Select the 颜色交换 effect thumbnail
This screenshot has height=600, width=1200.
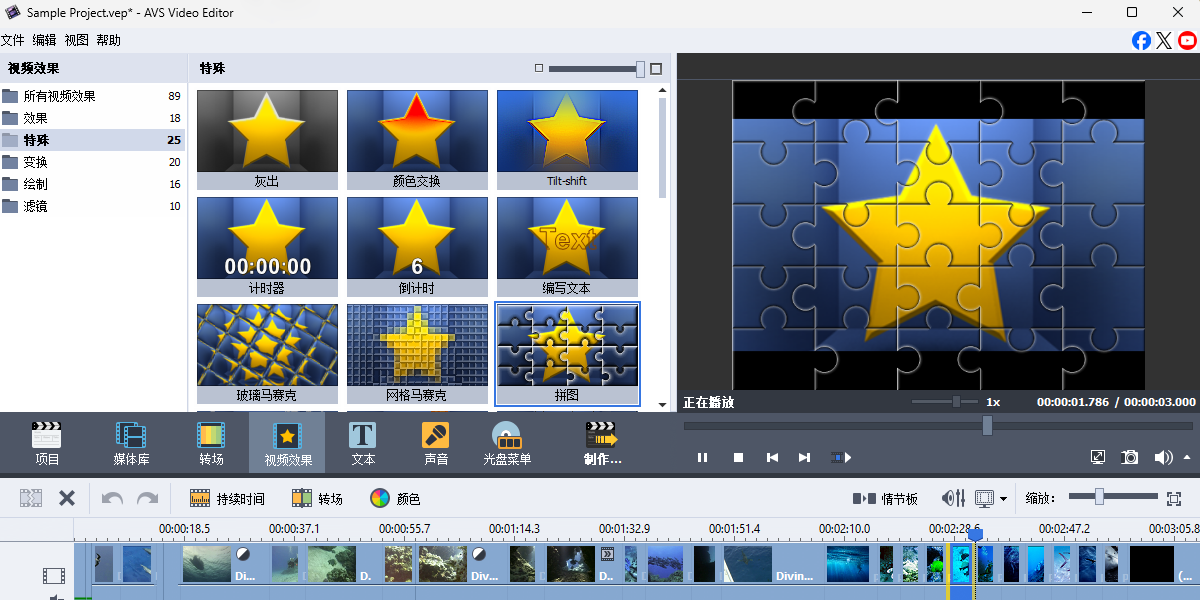coord(417,140)
